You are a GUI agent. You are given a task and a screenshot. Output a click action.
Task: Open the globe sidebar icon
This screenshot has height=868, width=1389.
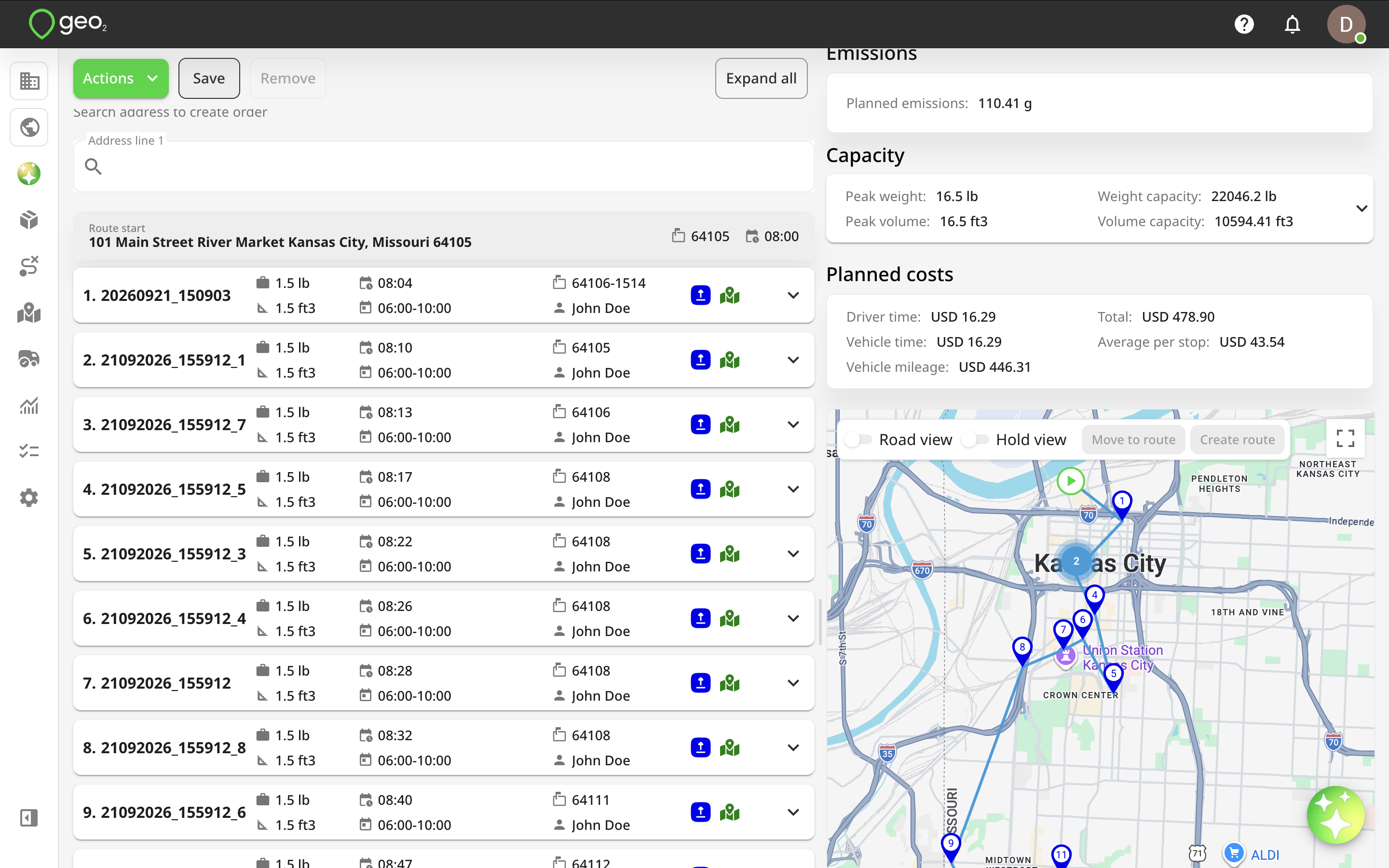[29, 127]
